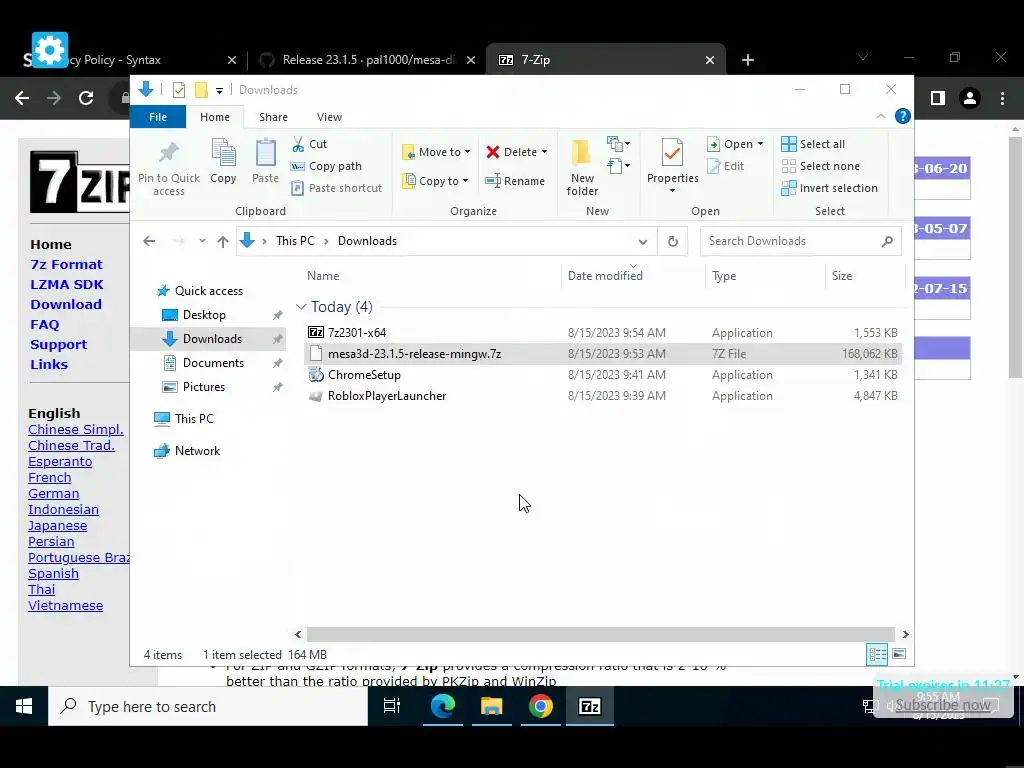Click Select all in the ribbon
Screen dimensions: 1024x768
[x=813, y=144]
